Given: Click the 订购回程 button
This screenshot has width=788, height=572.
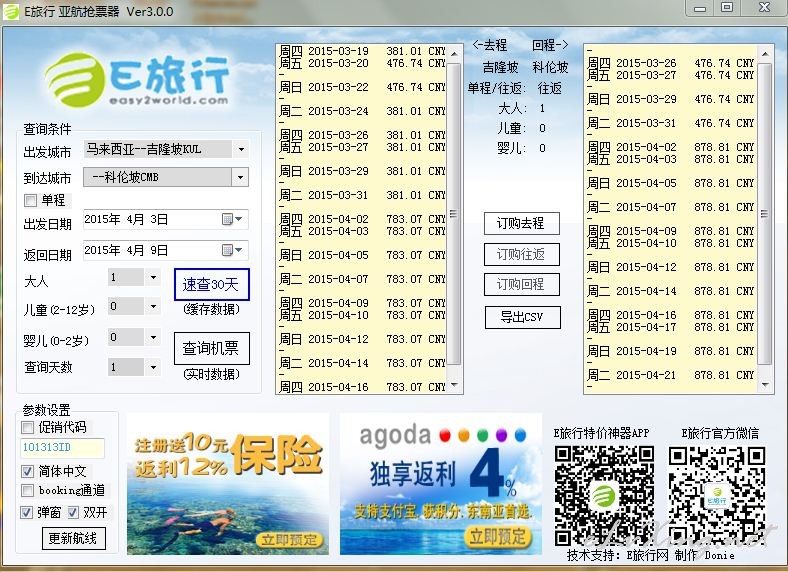Looking at the screenshot, I should [x=522, y=284].
